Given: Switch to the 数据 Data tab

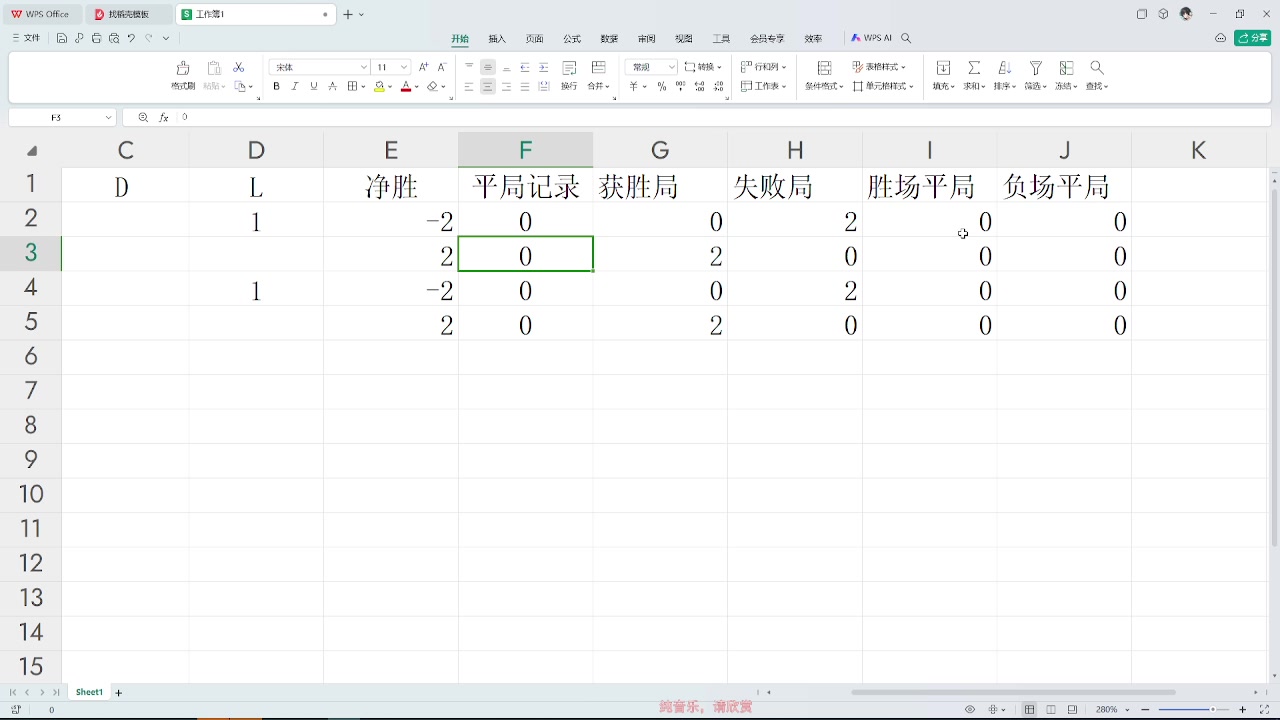Looking at the screenshot, I should (x=609, y=39).
